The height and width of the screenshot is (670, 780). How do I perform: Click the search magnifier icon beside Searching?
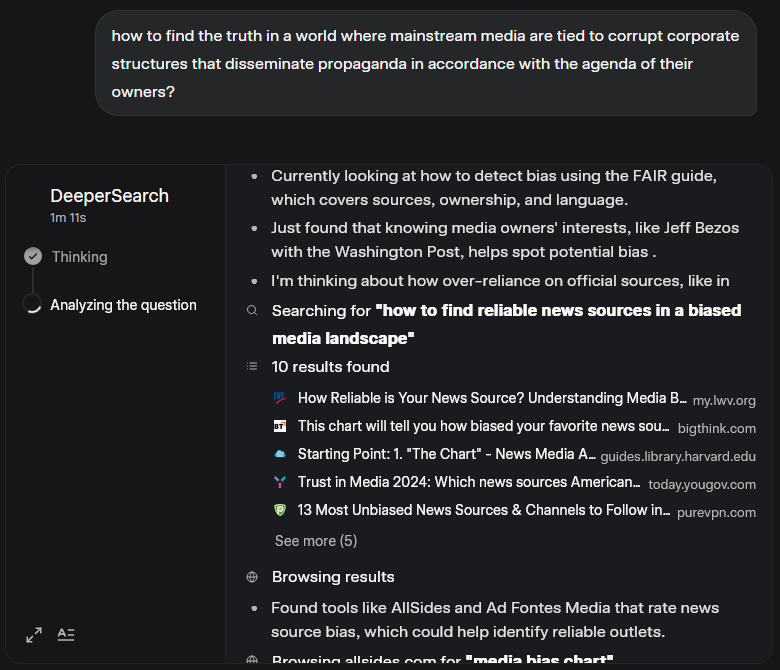pyautogui.click(x=252, y=311)
